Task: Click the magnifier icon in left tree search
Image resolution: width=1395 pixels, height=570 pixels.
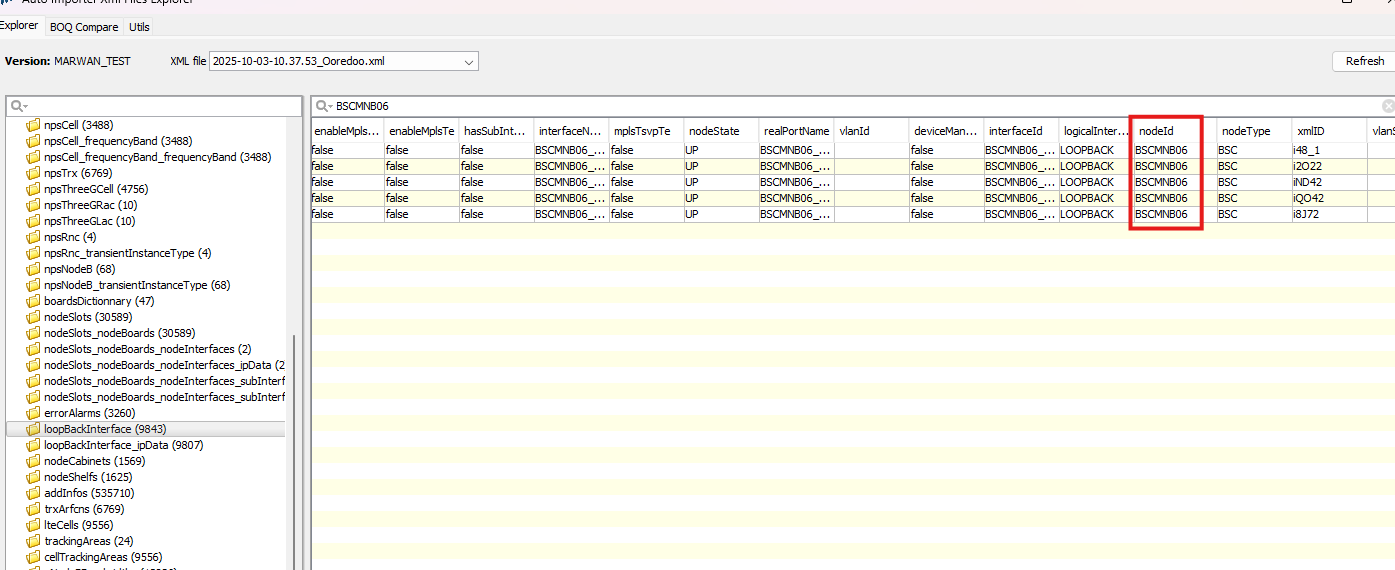Action: click(18, 106)
